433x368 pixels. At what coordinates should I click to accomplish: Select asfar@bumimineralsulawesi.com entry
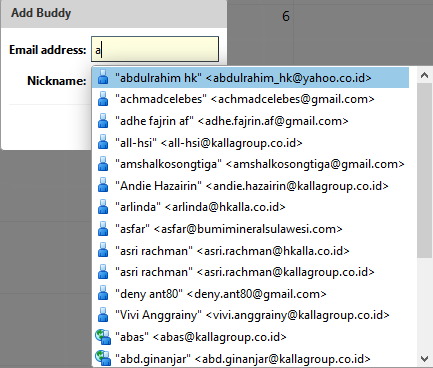pyautogui.click(x=250, y=229)
